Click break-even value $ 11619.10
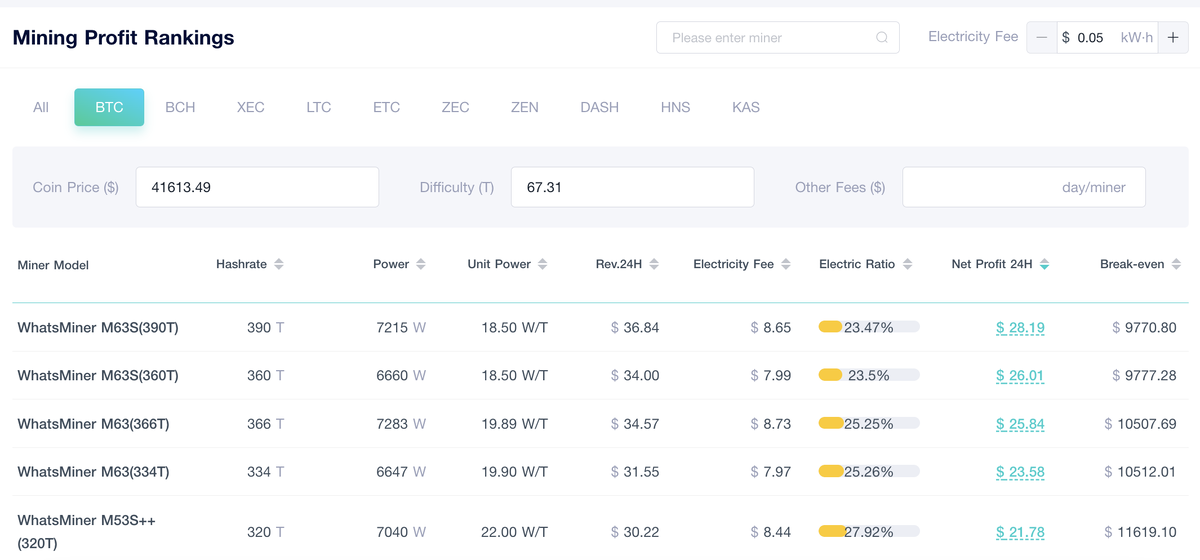Screen dimensions: 1200x560 [x=1140, y=532]
